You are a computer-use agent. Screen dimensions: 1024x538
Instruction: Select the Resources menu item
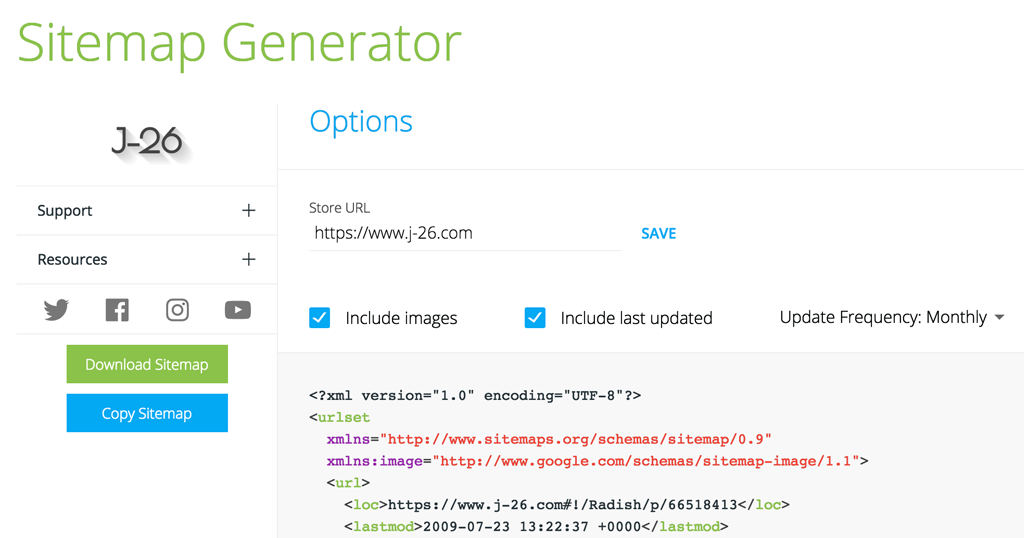(72, 260)
